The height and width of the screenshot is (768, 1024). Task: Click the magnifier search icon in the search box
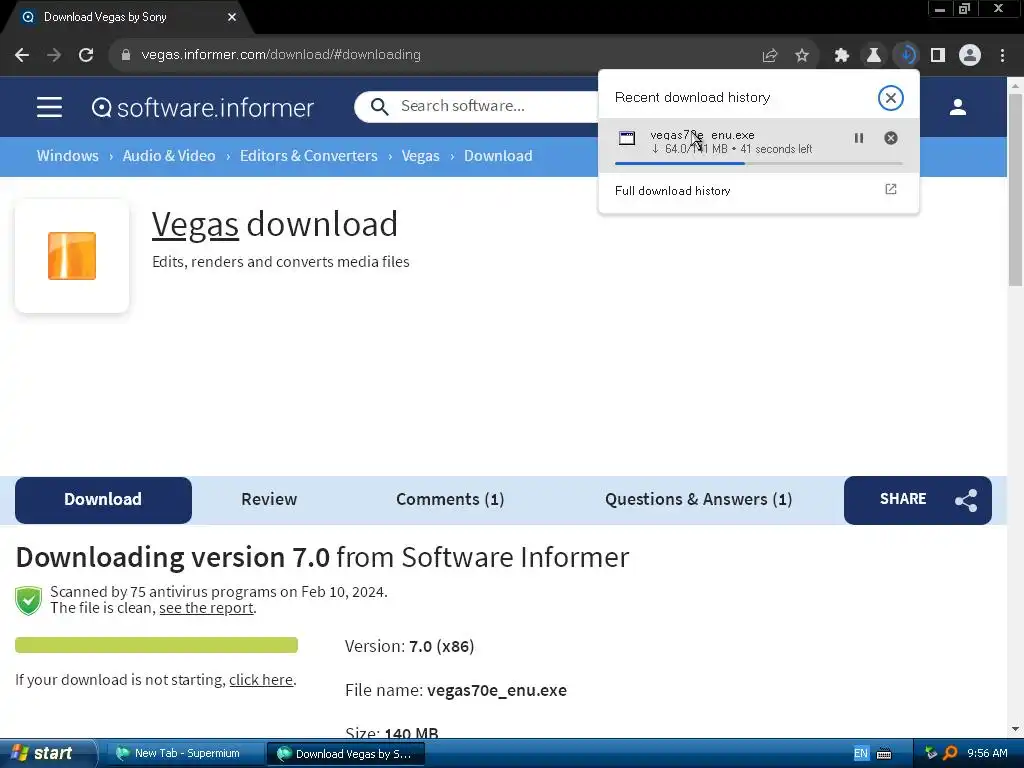(379, 106)
